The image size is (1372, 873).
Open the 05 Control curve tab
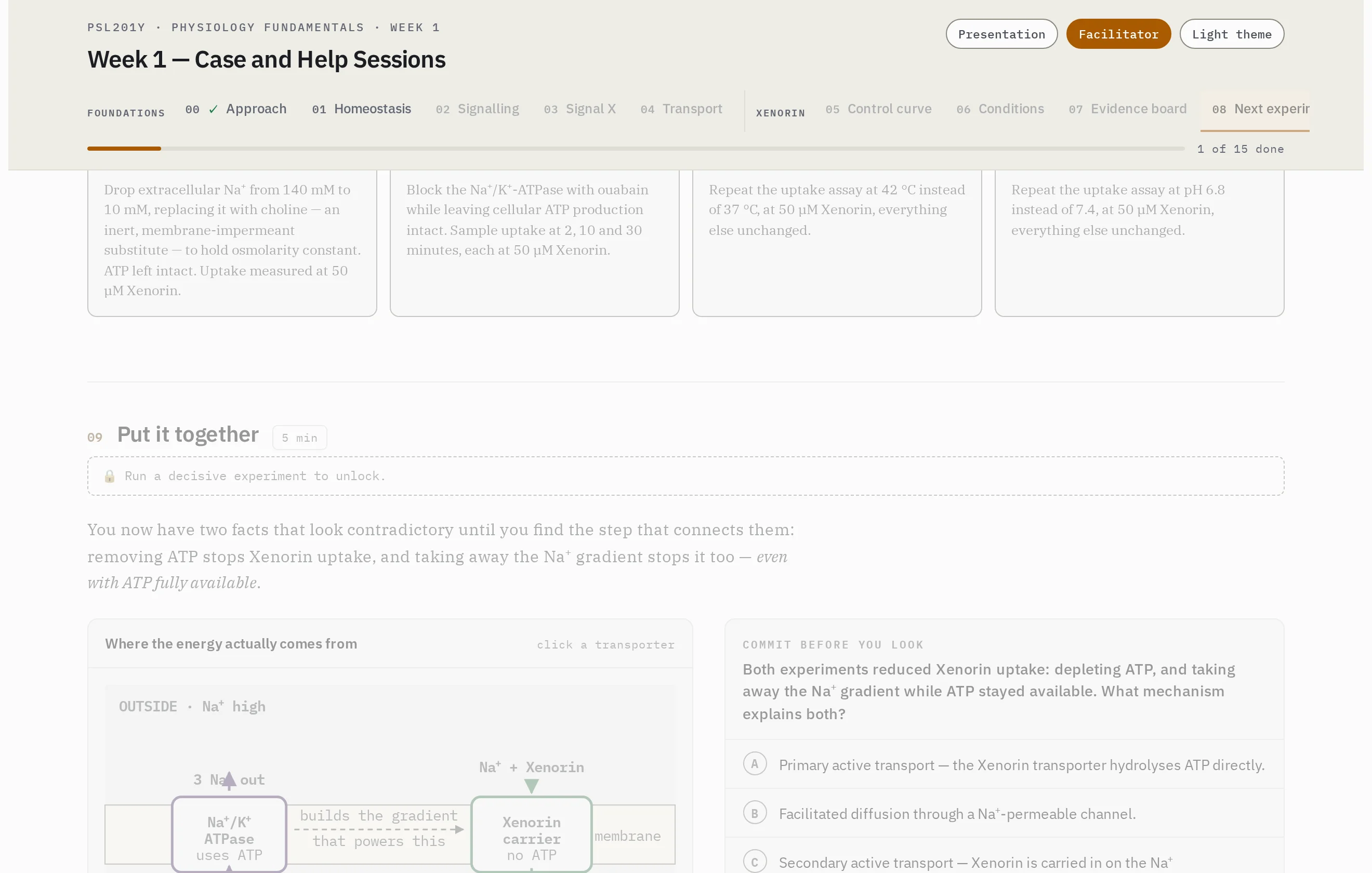[879, 109]
